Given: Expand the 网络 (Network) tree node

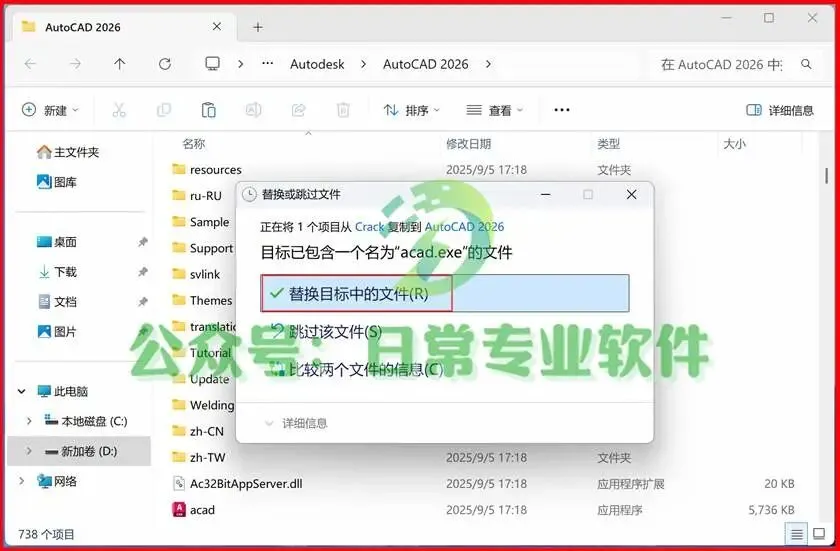Looking at the screenshot, I should point(21,481).
